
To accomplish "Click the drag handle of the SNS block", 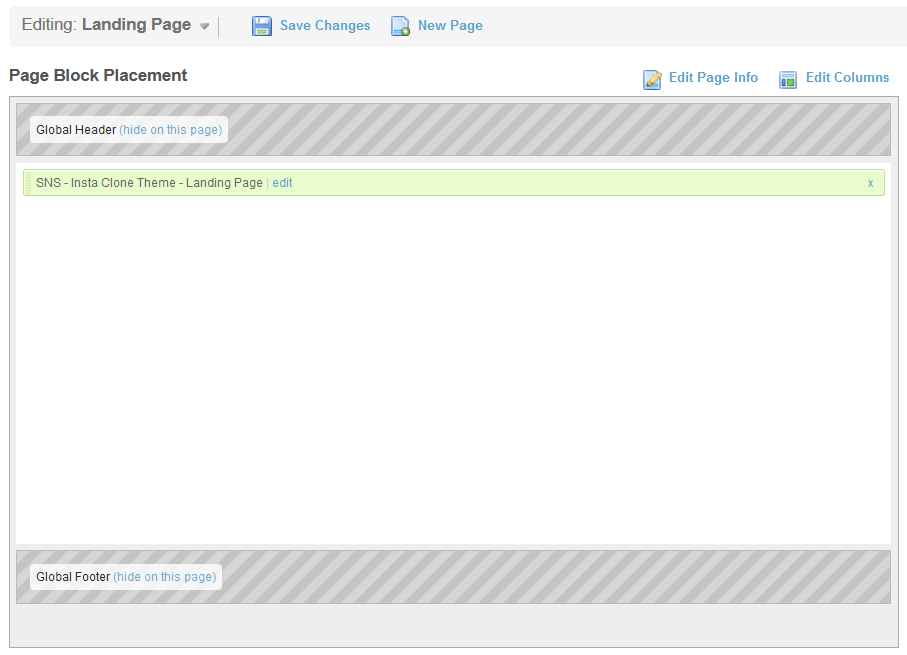I will click(28, 183).
